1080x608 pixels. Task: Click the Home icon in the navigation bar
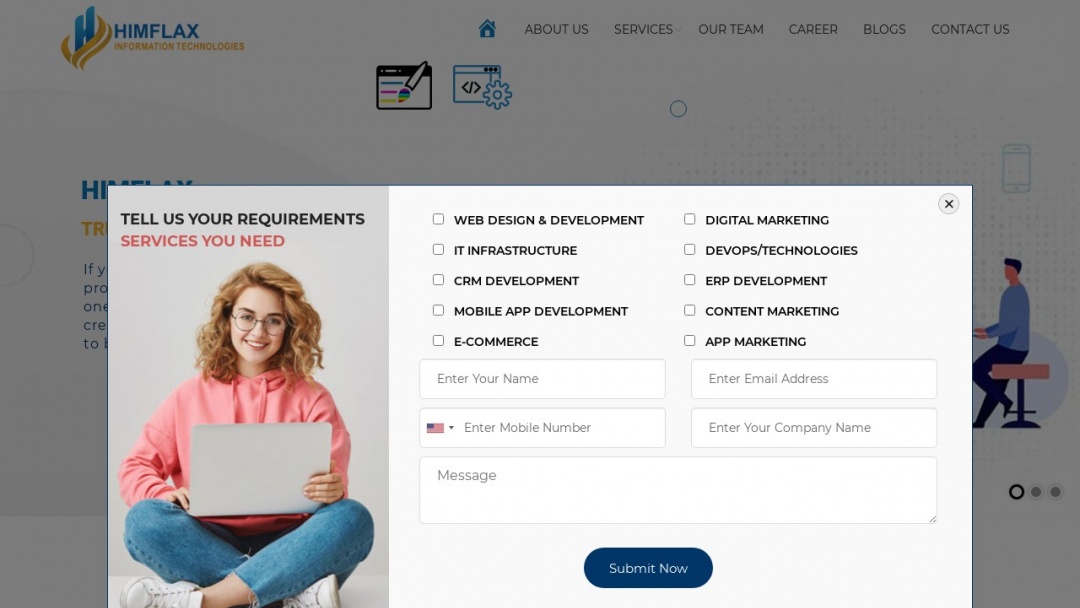[x=487, y=29]
